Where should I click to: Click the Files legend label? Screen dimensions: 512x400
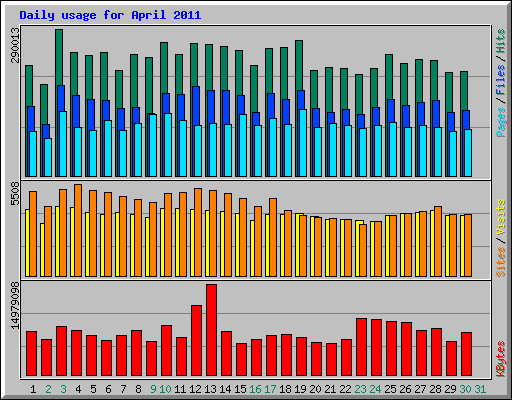click(x=501, y=79)
